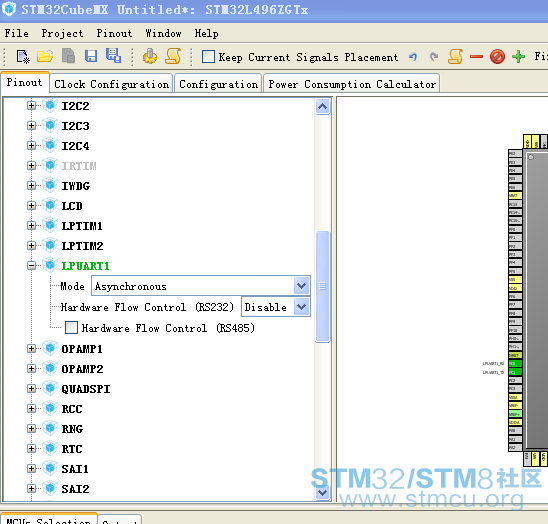
Task: Click the scroll up arrow of peripheral tree
Action: (322, 106)
